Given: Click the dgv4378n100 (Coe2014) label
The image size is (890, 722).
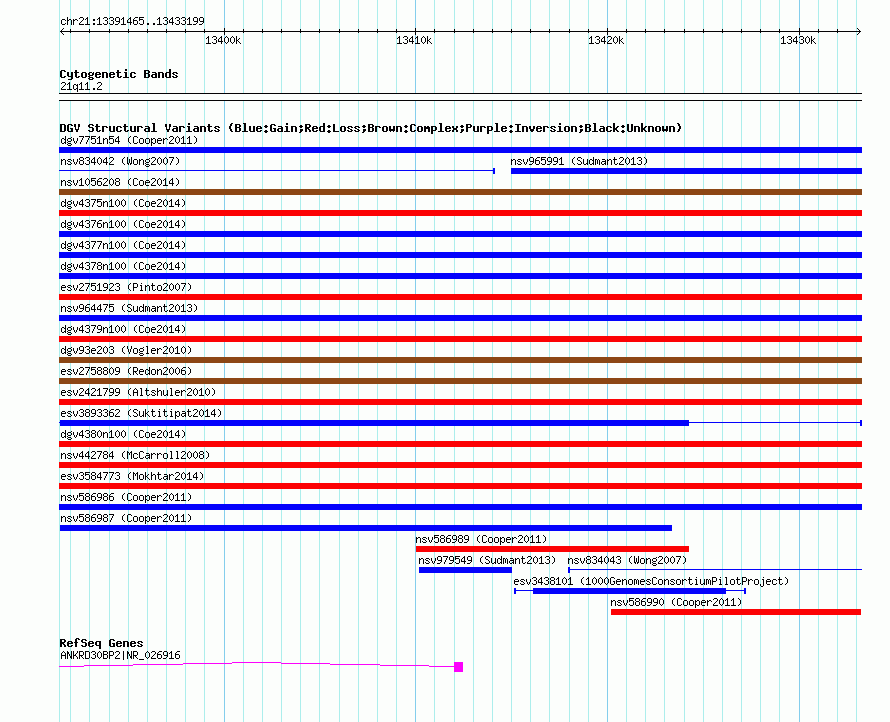Looking at the screenshot, I should point(123,266).
